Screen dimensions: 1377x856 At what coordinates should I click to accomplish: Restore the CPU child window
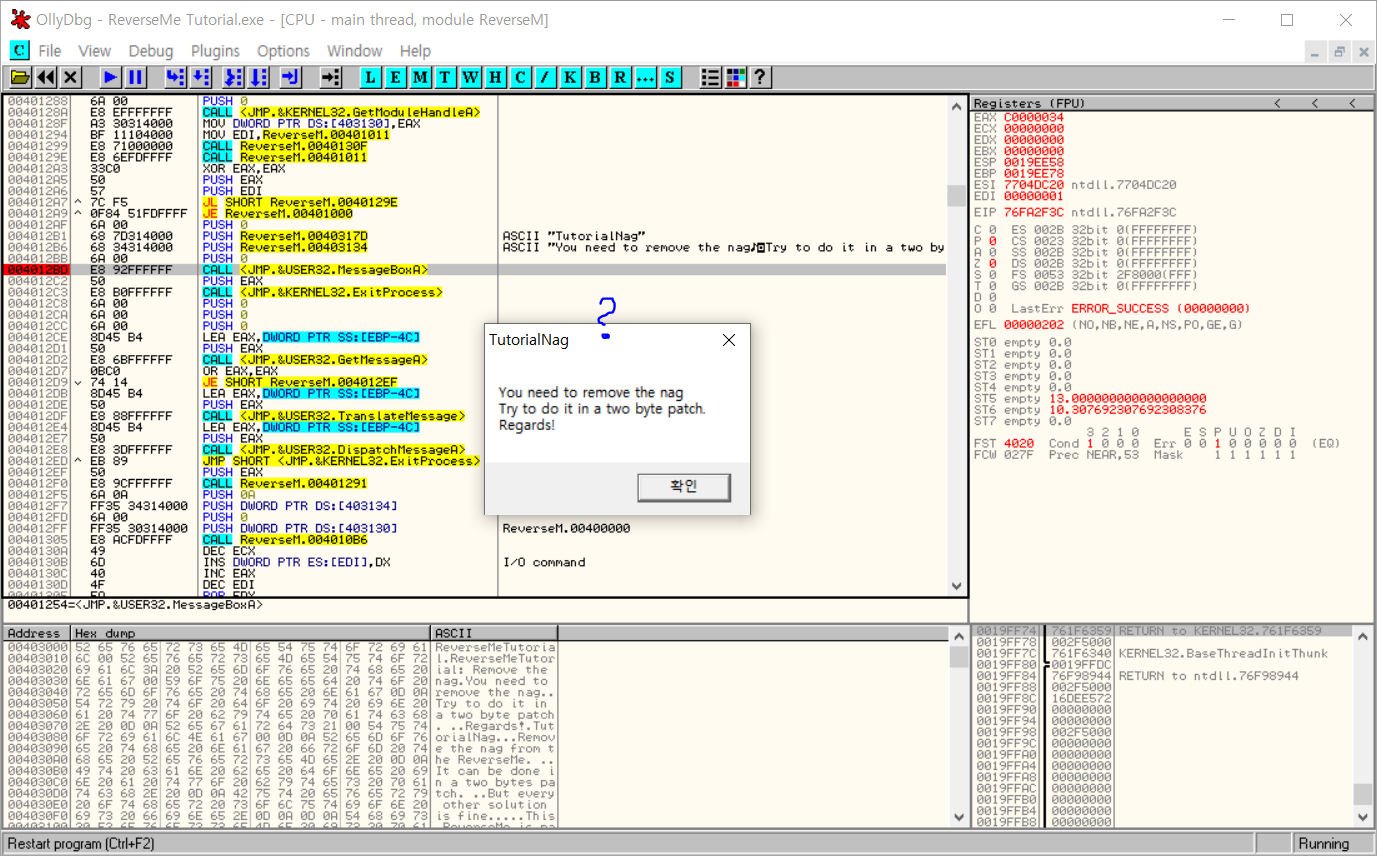pos(1340,51)
